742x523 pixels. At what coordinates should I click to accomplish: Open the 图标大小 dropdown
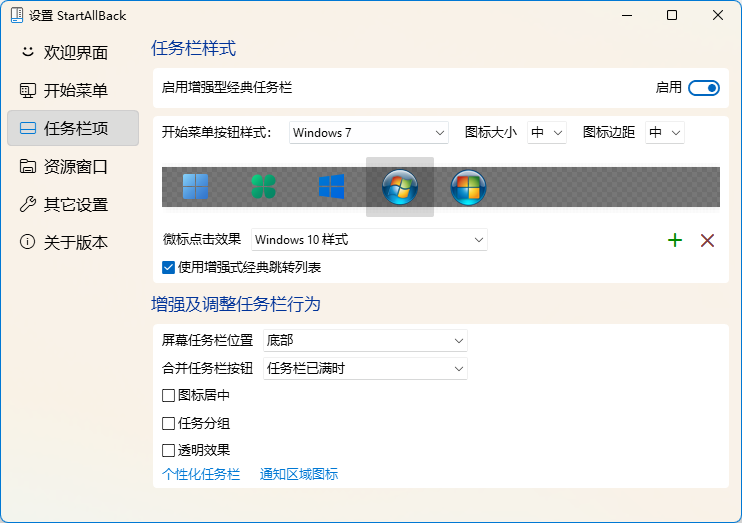click(547, 133)
